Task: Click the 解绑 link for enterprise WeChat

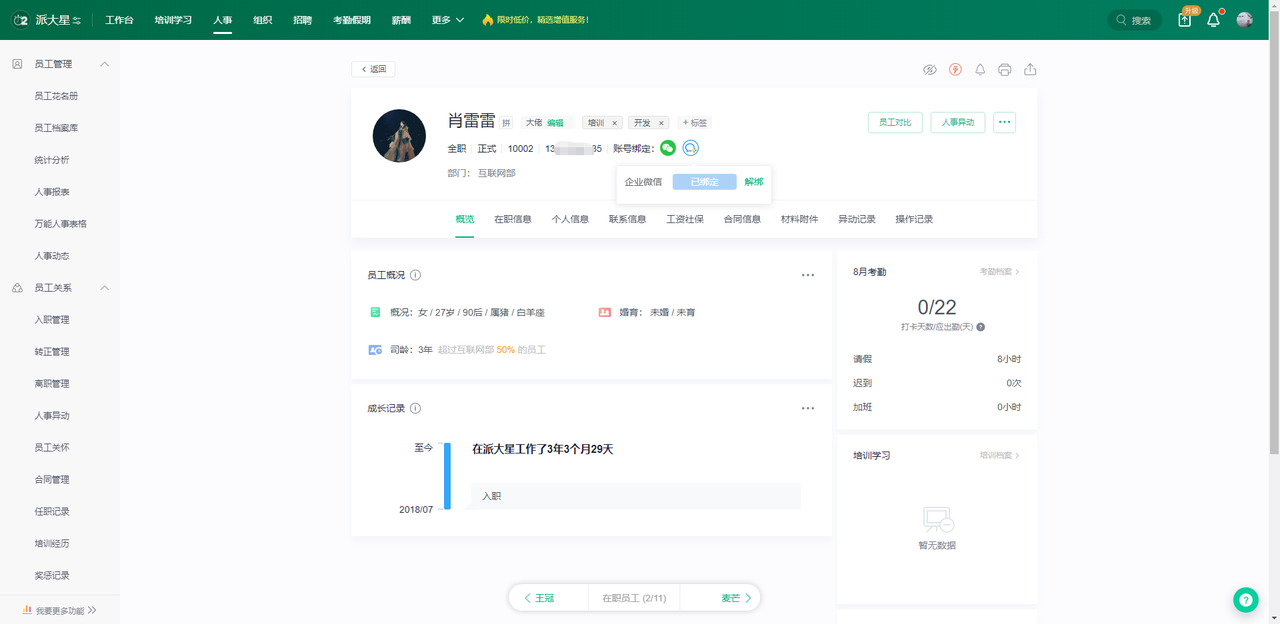Action: tap(753, 182)
